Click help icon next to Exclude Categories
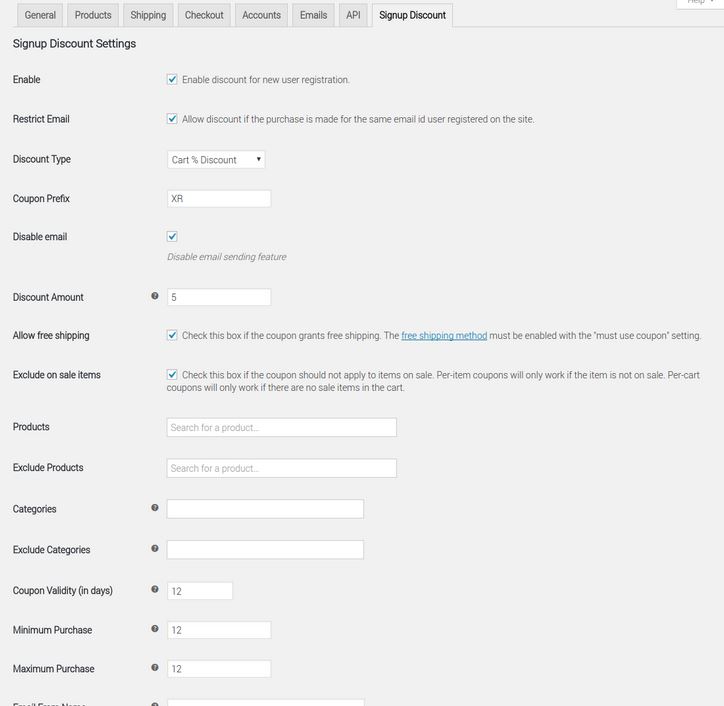This screenshot has width=724, height=706. 155,549
